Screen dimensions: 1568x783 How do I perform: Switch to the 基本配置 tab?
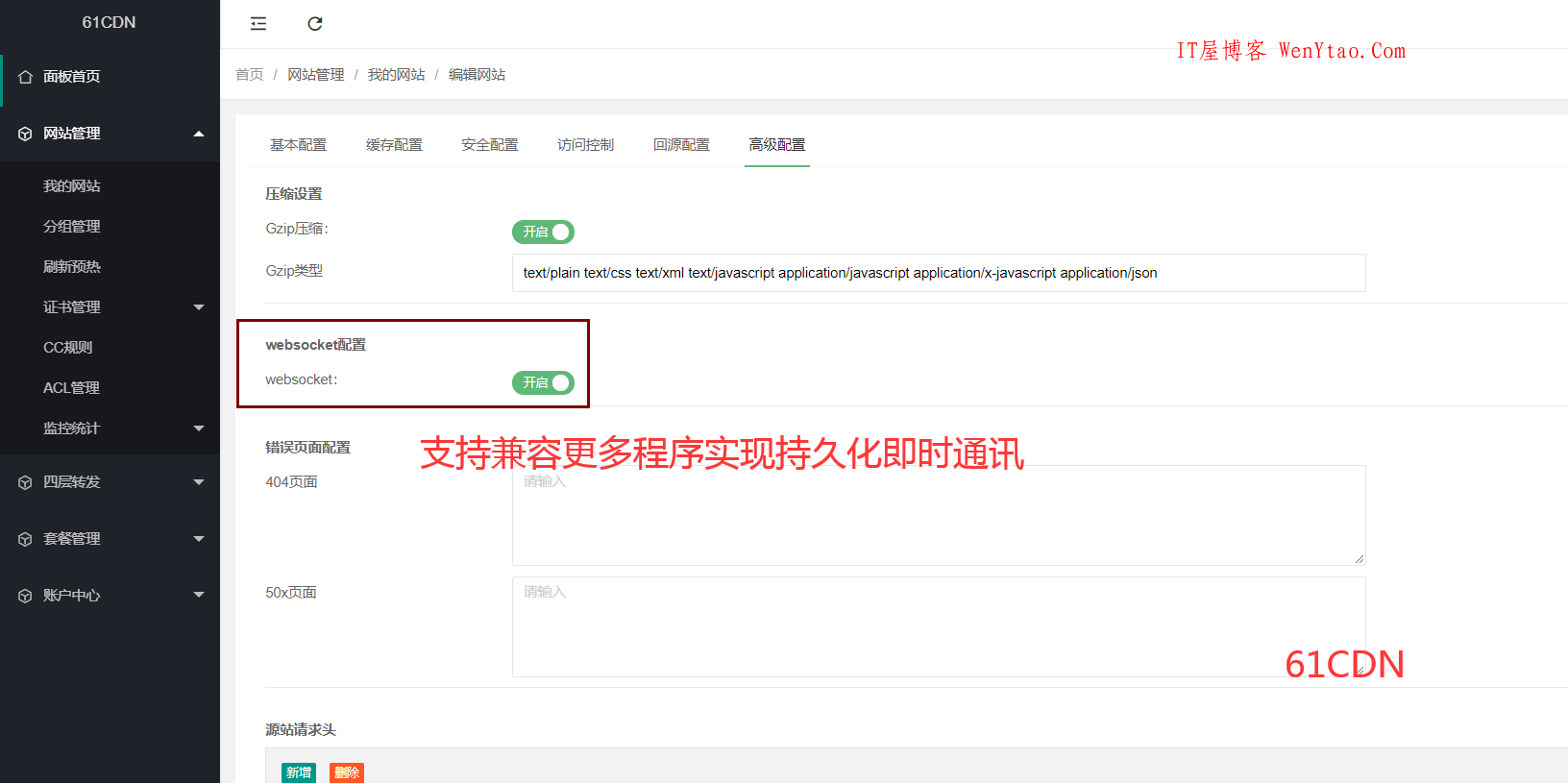[298, 145]
